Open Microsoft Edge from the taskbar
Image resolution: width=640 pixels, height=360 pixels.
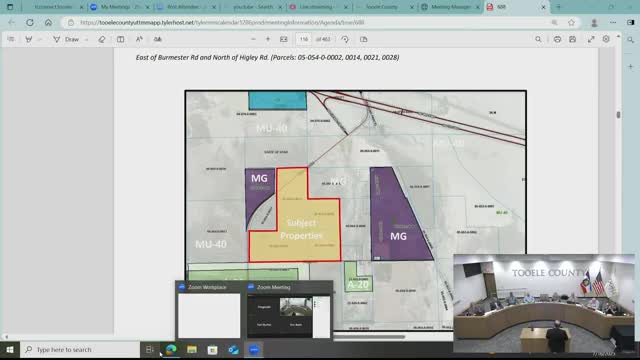coord(171,350)
